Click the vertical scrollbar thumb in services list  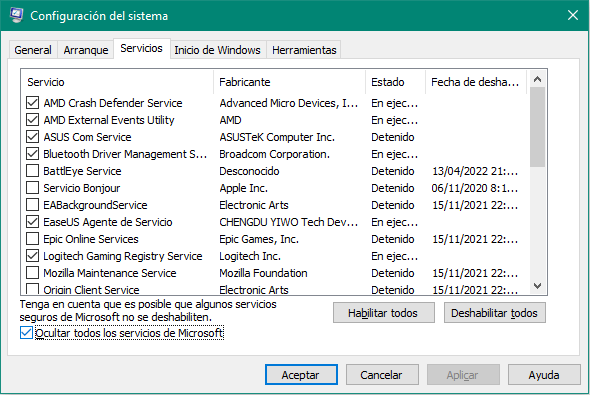click(x=537, y=127)
